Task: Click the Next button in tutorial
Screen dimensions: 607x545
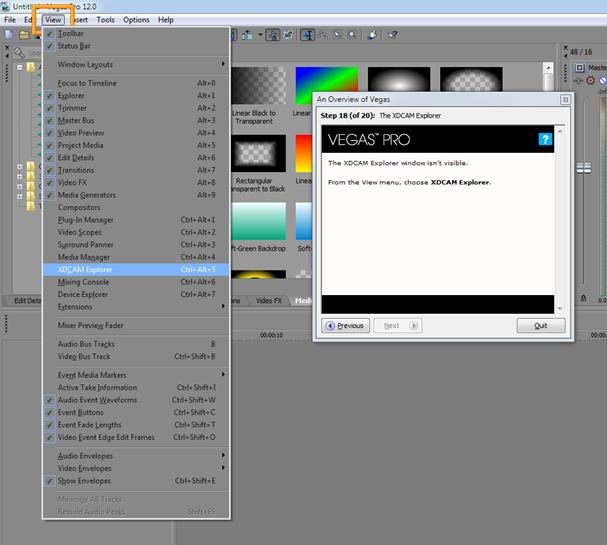Action: pos(398,326)
